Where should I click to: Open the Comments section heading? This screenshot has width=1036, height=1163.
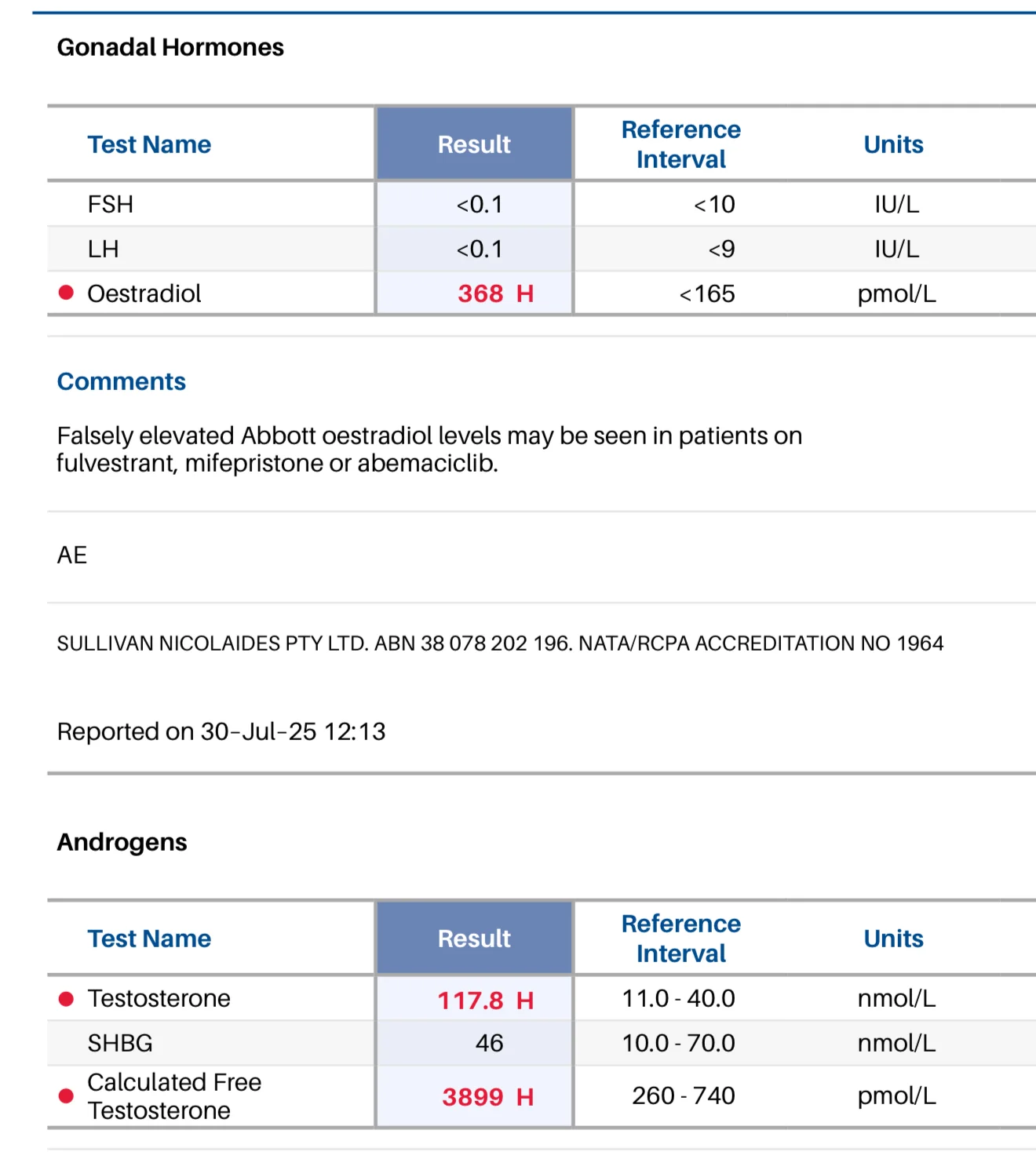(122, 381)
